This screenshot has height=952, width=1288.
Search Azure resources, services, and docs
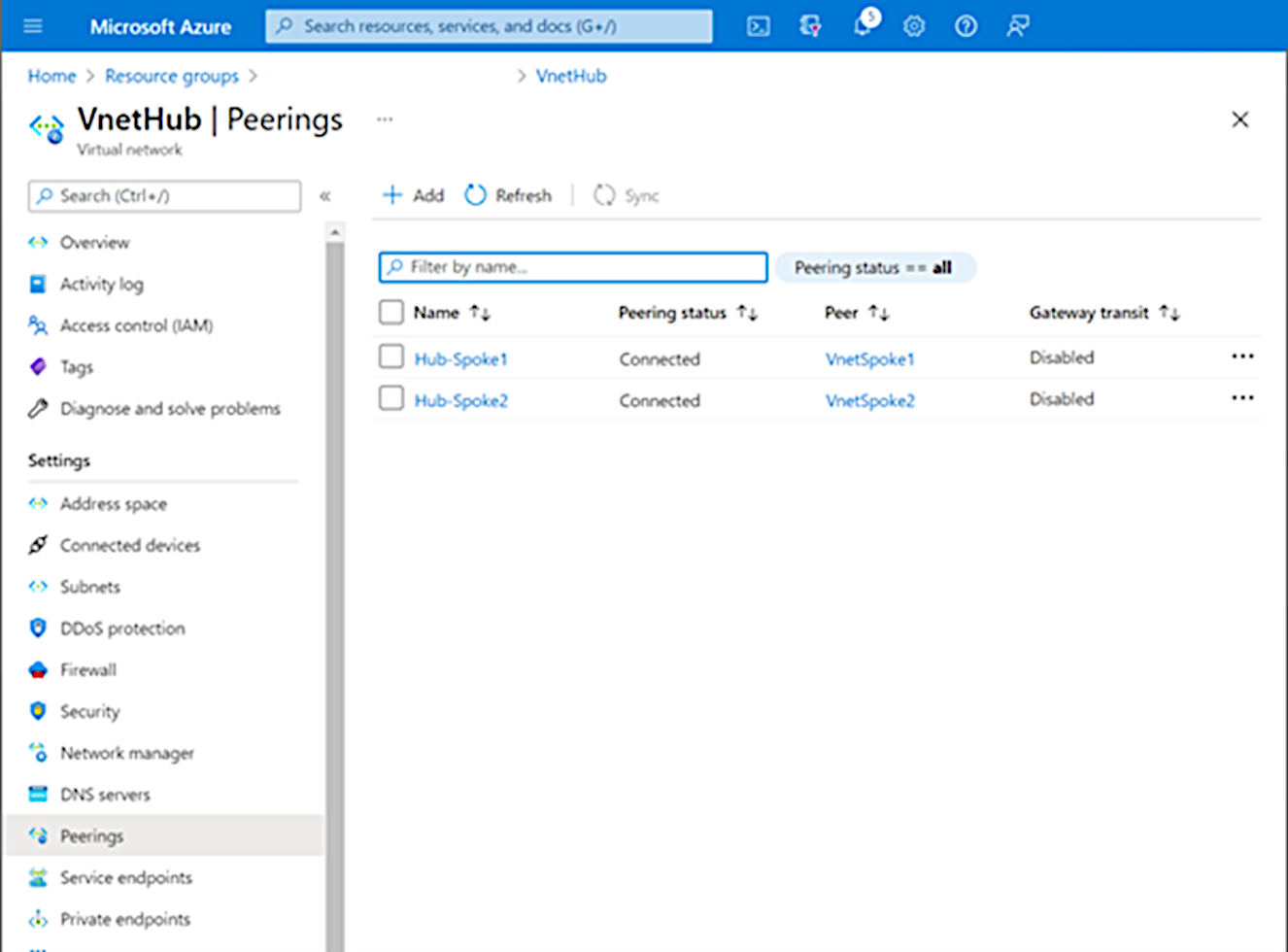coord(489,26)
